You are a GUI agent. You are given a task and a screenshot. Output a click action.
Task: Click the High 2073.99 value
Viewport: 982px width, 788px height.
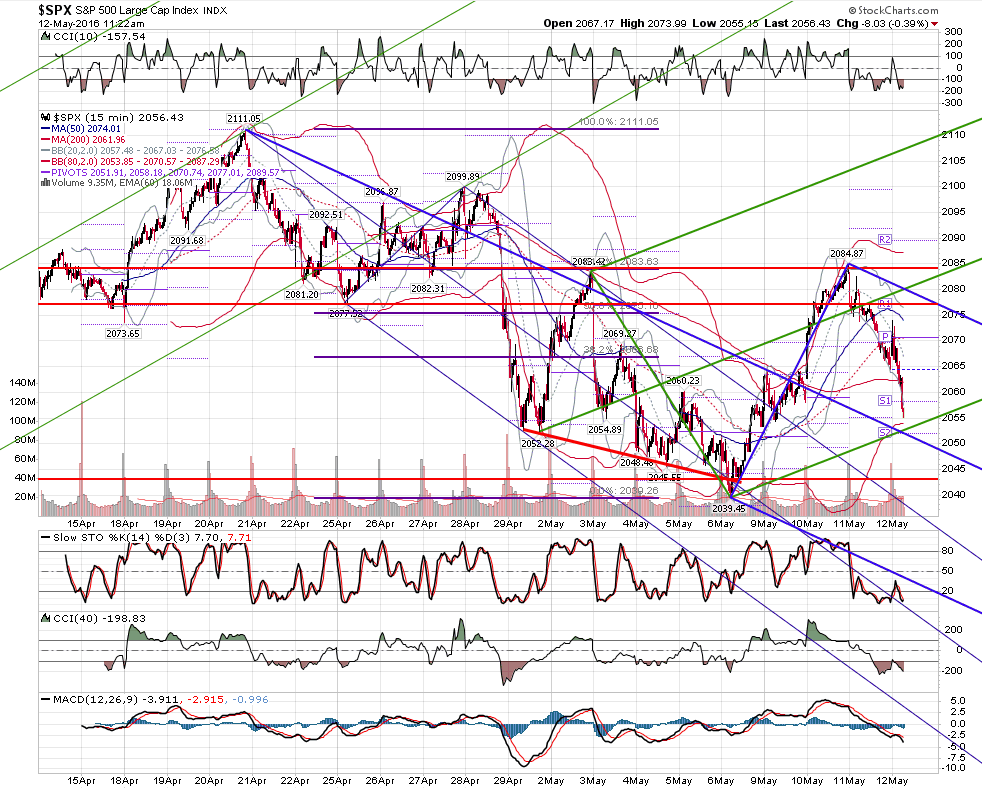[651, 23]
